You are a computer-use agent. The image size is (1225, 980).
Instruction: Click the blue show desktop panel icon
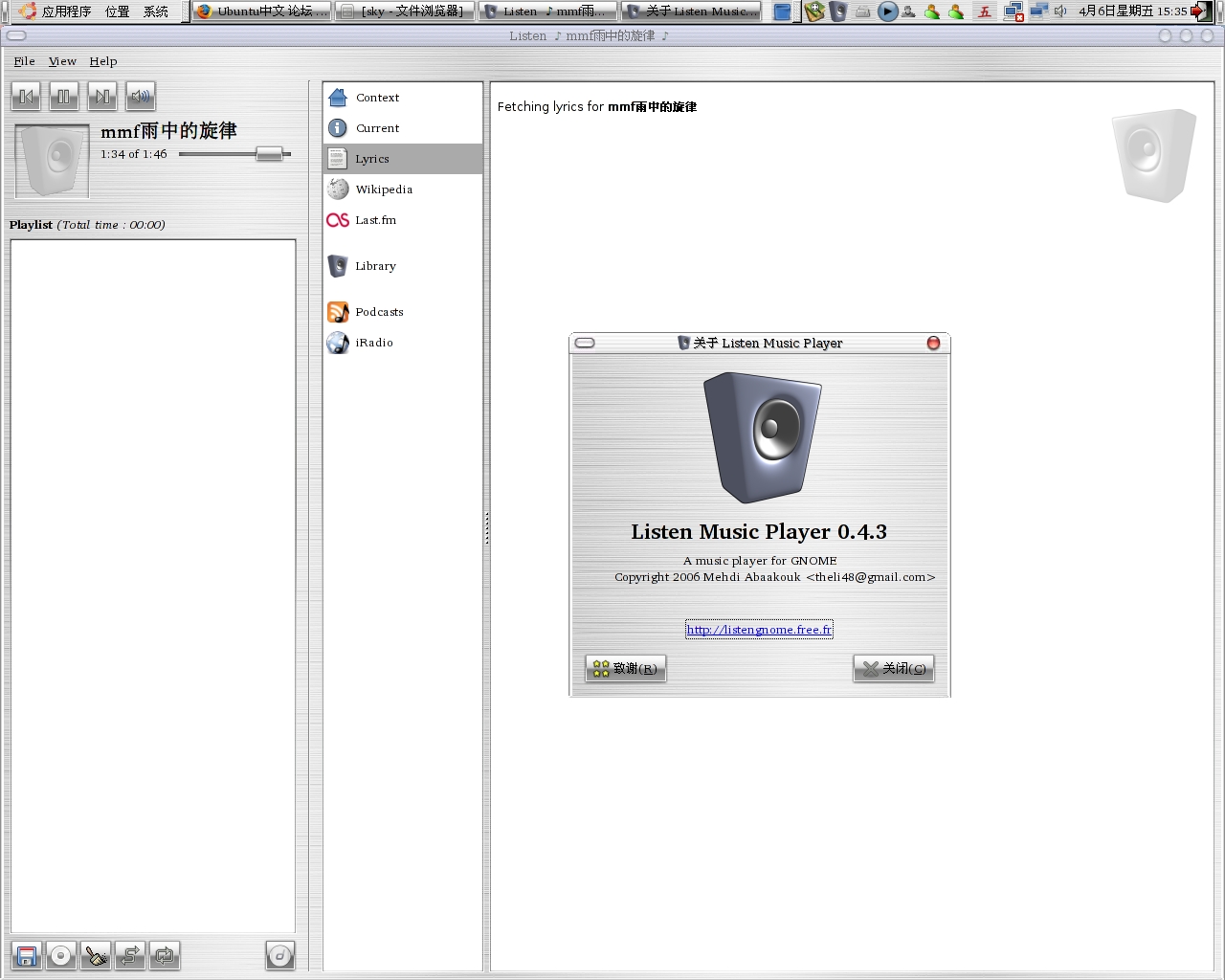(x=783, y=11)
